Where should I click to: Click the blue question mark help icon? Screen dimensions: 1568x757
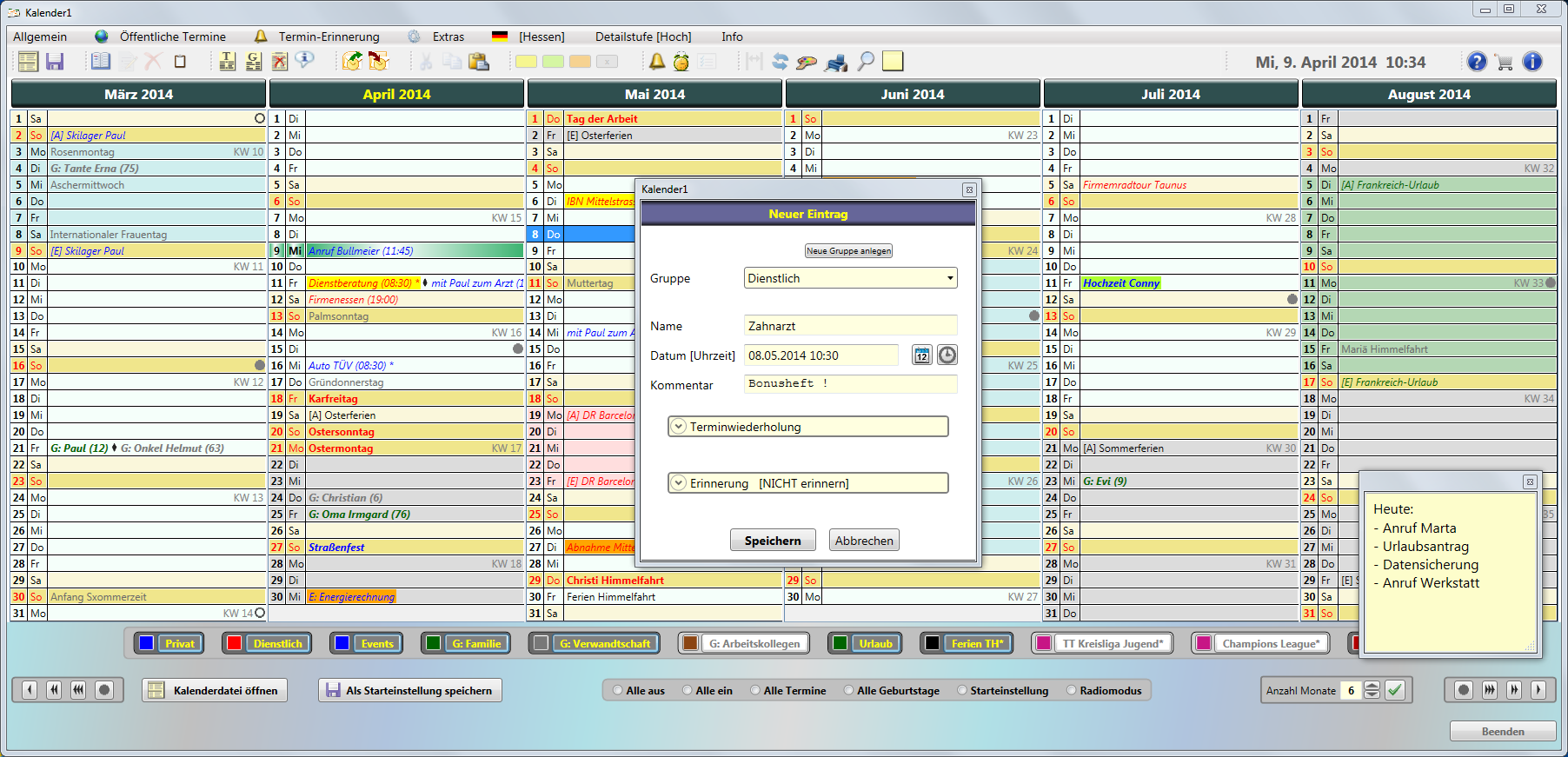click(x=1477, y=62)
